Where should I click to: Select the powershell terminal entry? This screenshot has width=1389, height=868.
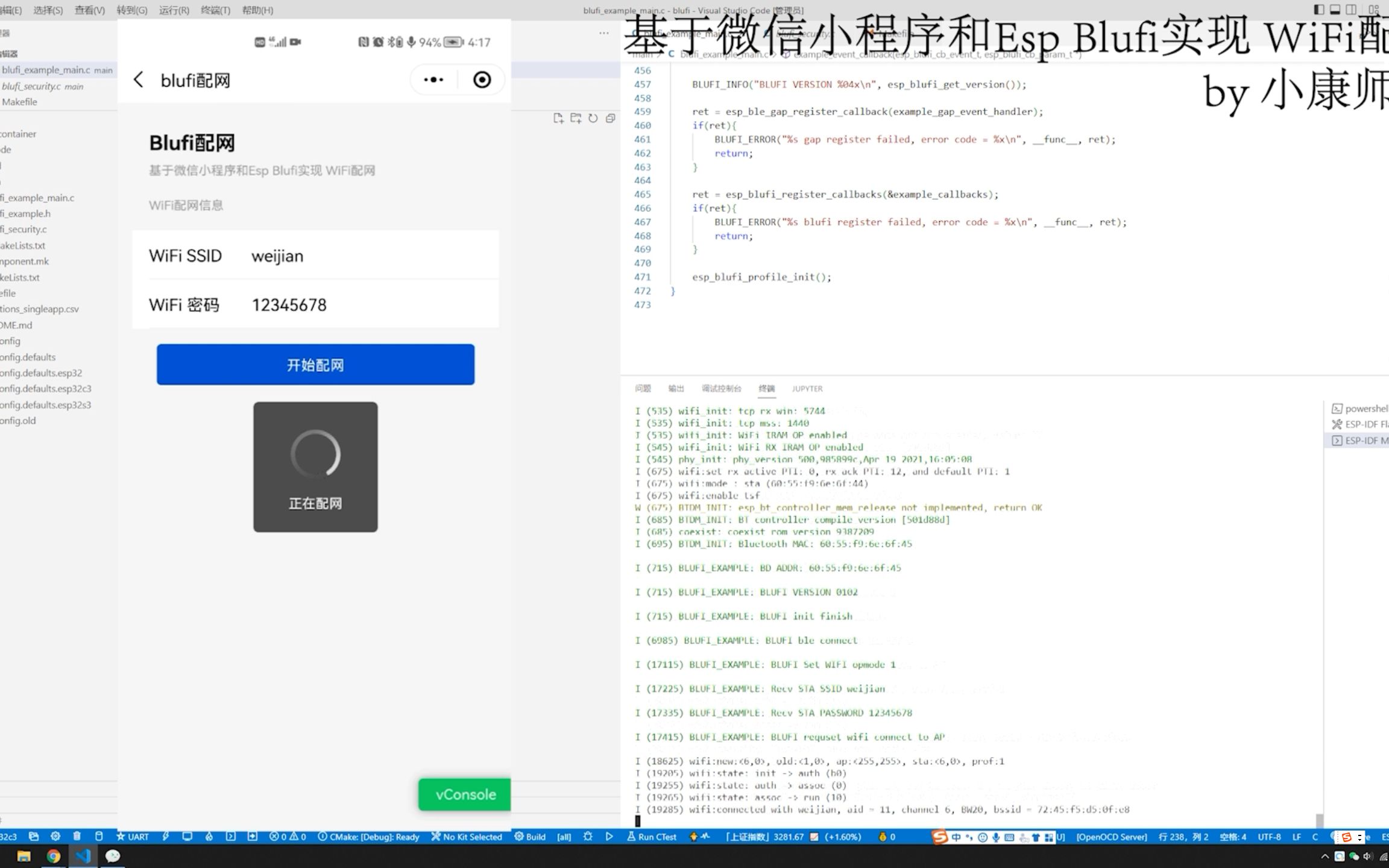click(1359, 408)
